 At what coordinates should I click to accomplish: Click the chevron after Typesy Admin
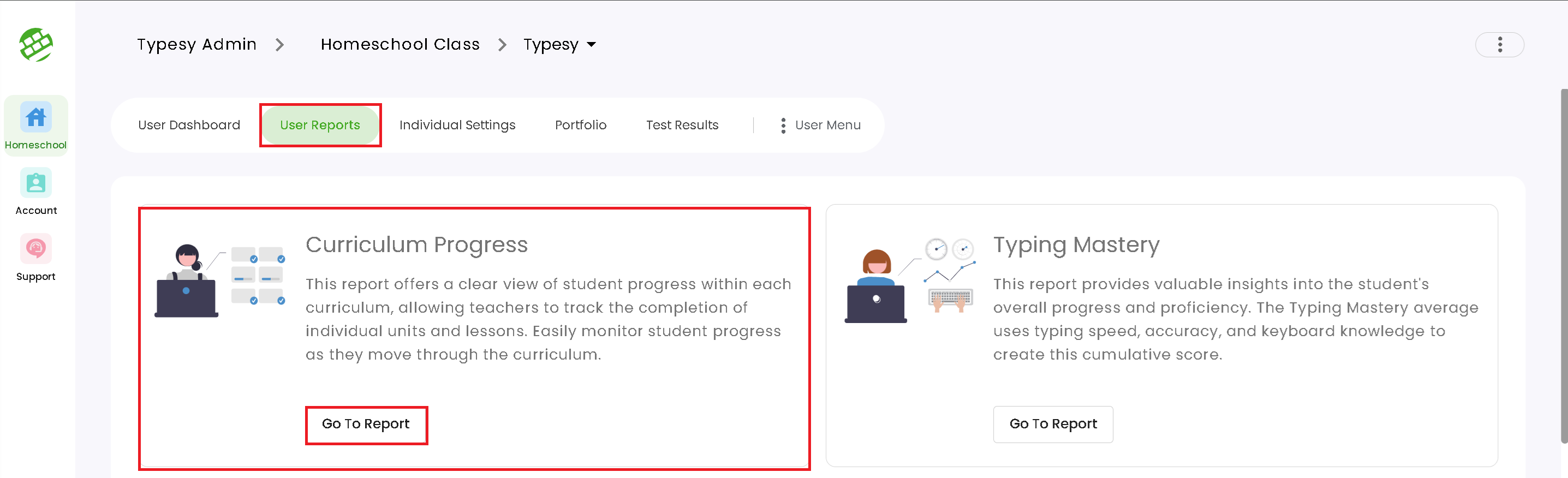pyautogui.click(x=279, y=44)
